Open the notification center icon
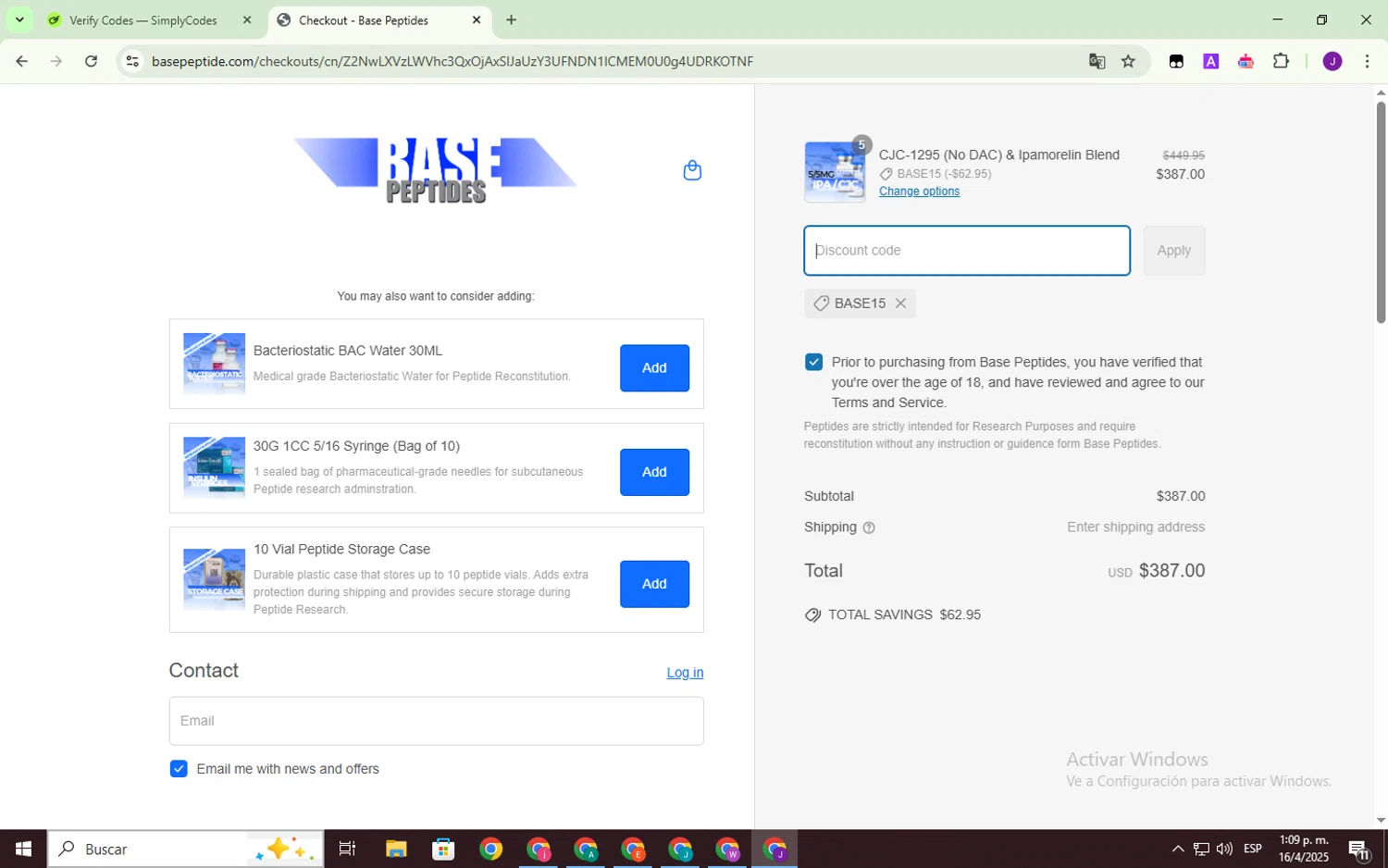This screenshot has width=1388, height=868. pyautogui.click(x=1358, y=849)
